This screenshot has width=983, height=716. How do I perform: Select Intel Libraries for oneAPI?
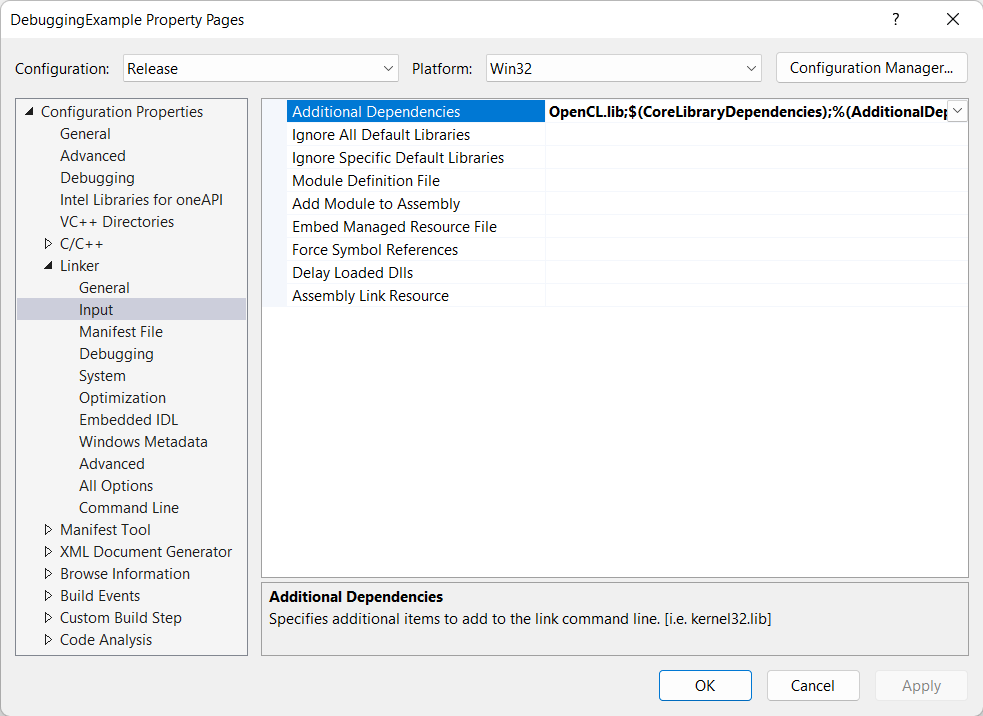pyautogui.click(x=141, y=200)
